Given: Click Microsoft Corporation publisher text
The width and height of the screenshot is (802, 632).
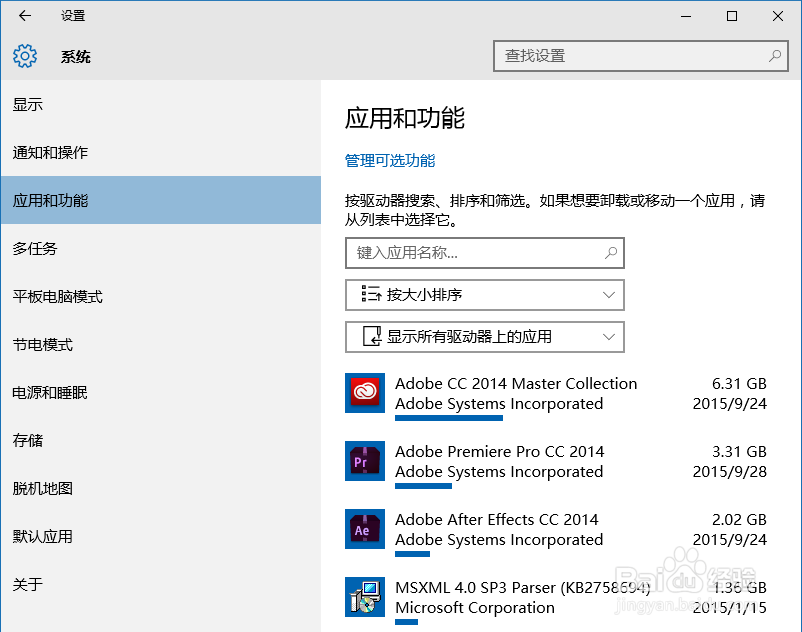Looking at the screenshot, I should pos(475,607).
